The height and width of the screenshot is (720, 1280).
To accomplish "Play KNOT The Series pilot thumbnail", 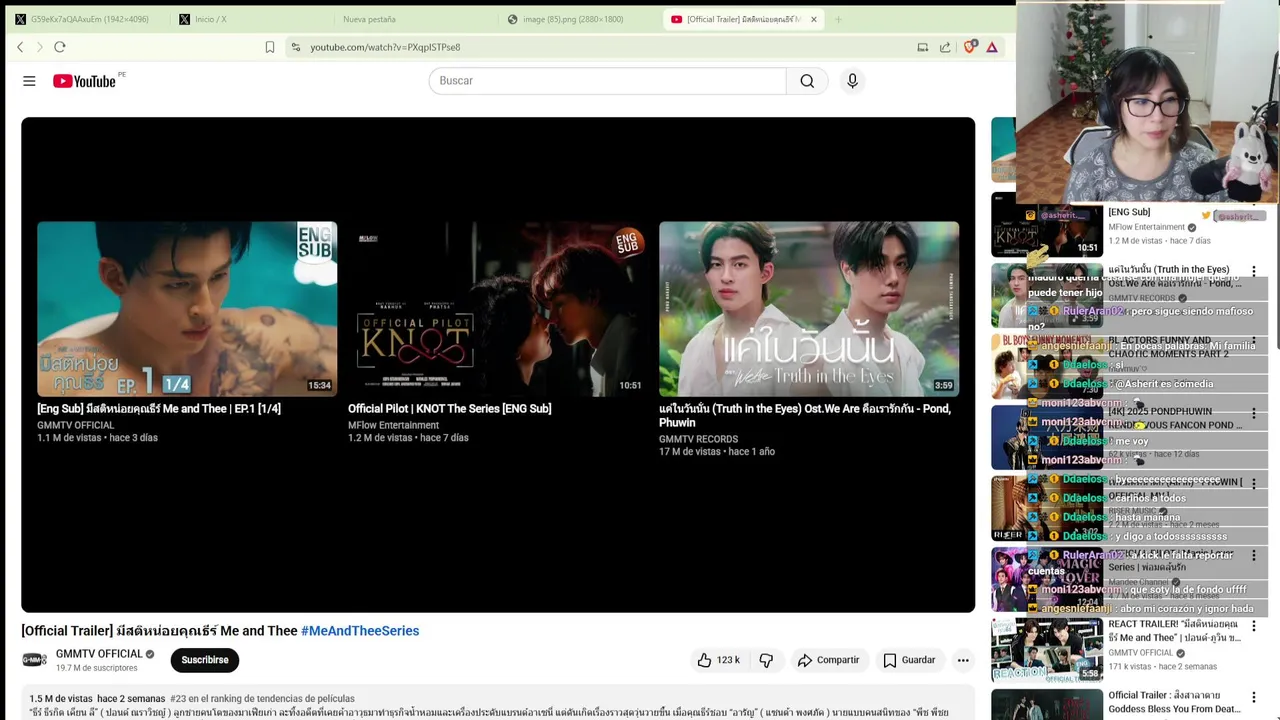I will pyautogui.click(x=498, y=309).
